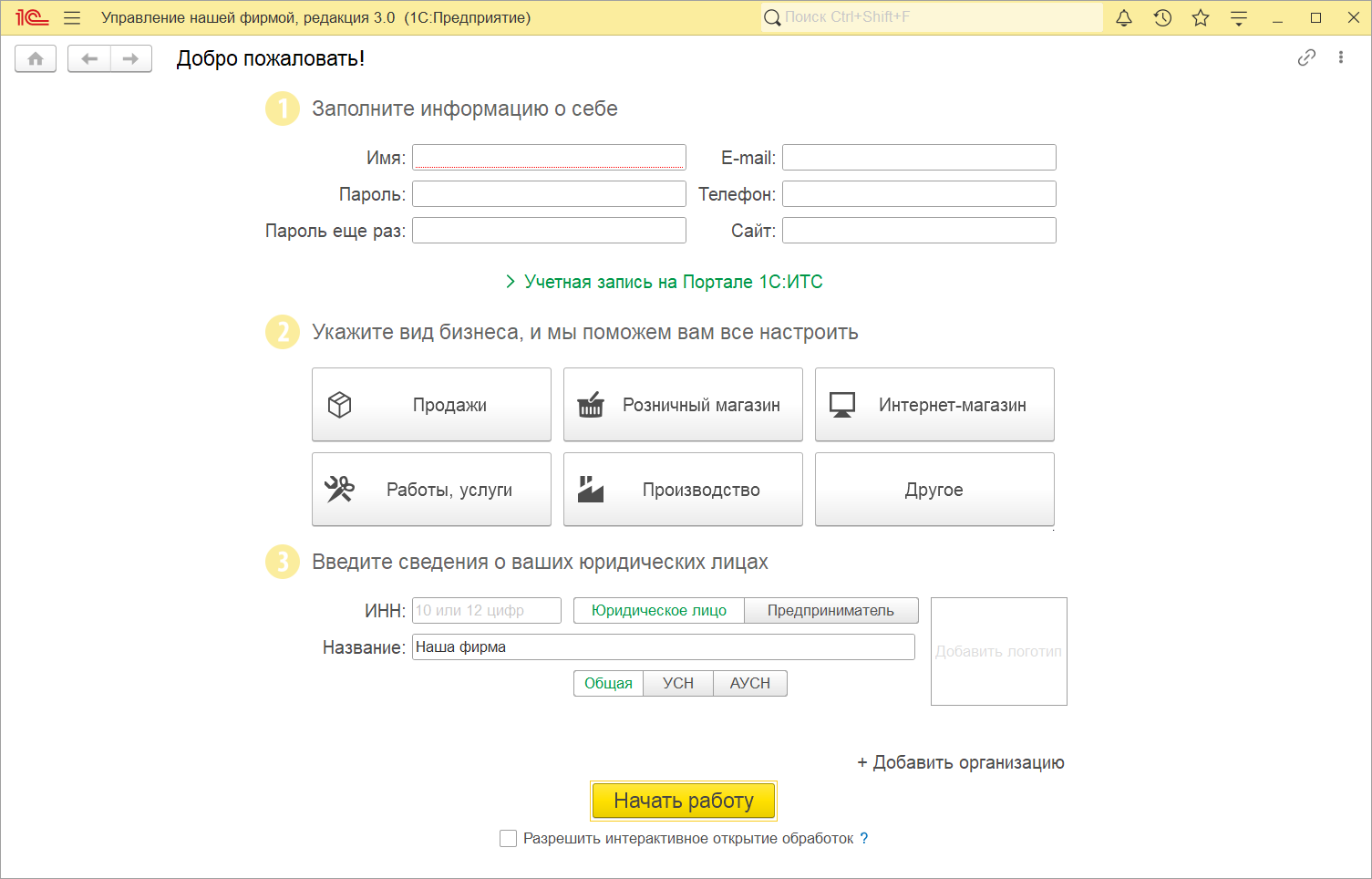This screenshot has width=1372, height=879.
Task: Select УСН taxation system
Action: pos(678,683)
